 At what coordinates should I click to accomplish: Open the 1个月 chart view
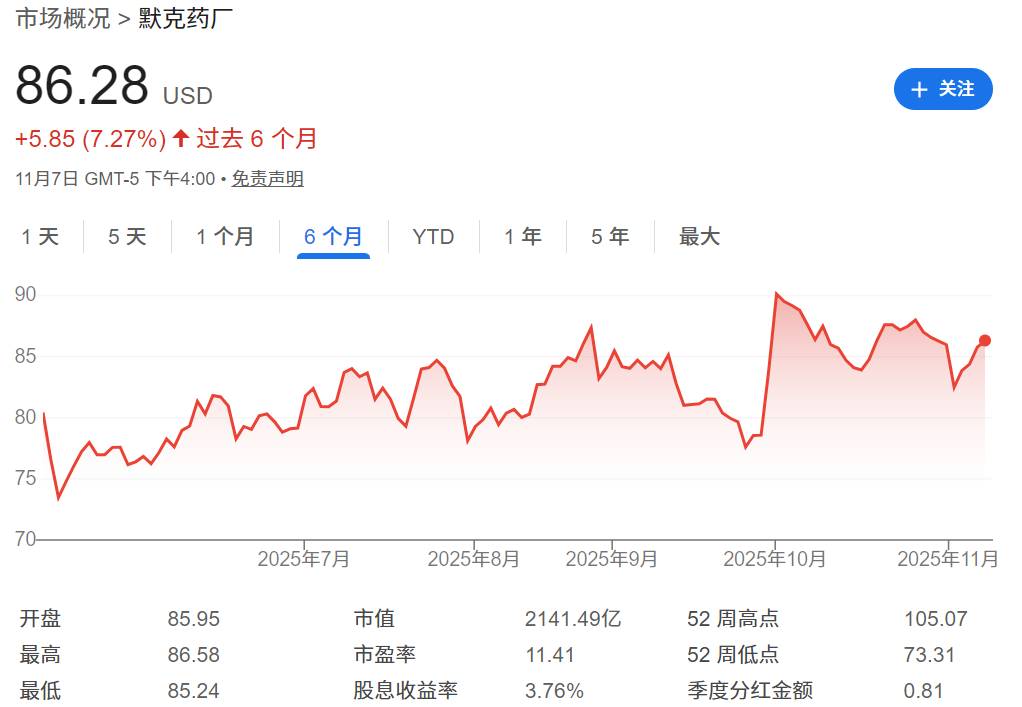[x=223, y=236]
